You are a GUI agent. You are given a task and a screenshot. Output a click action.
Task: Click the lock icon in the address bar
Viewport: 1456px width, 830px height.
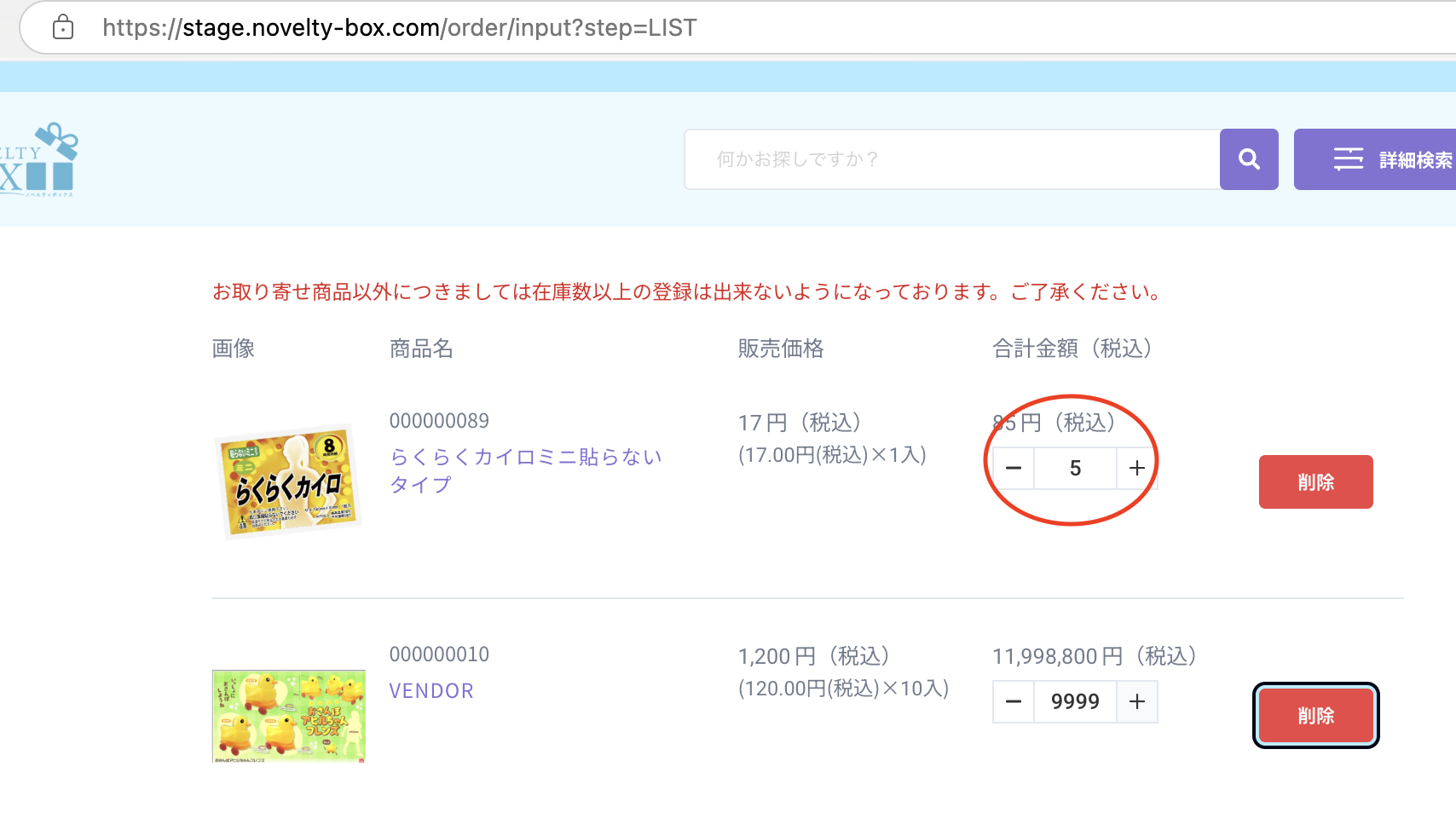(x=63, y=27)
